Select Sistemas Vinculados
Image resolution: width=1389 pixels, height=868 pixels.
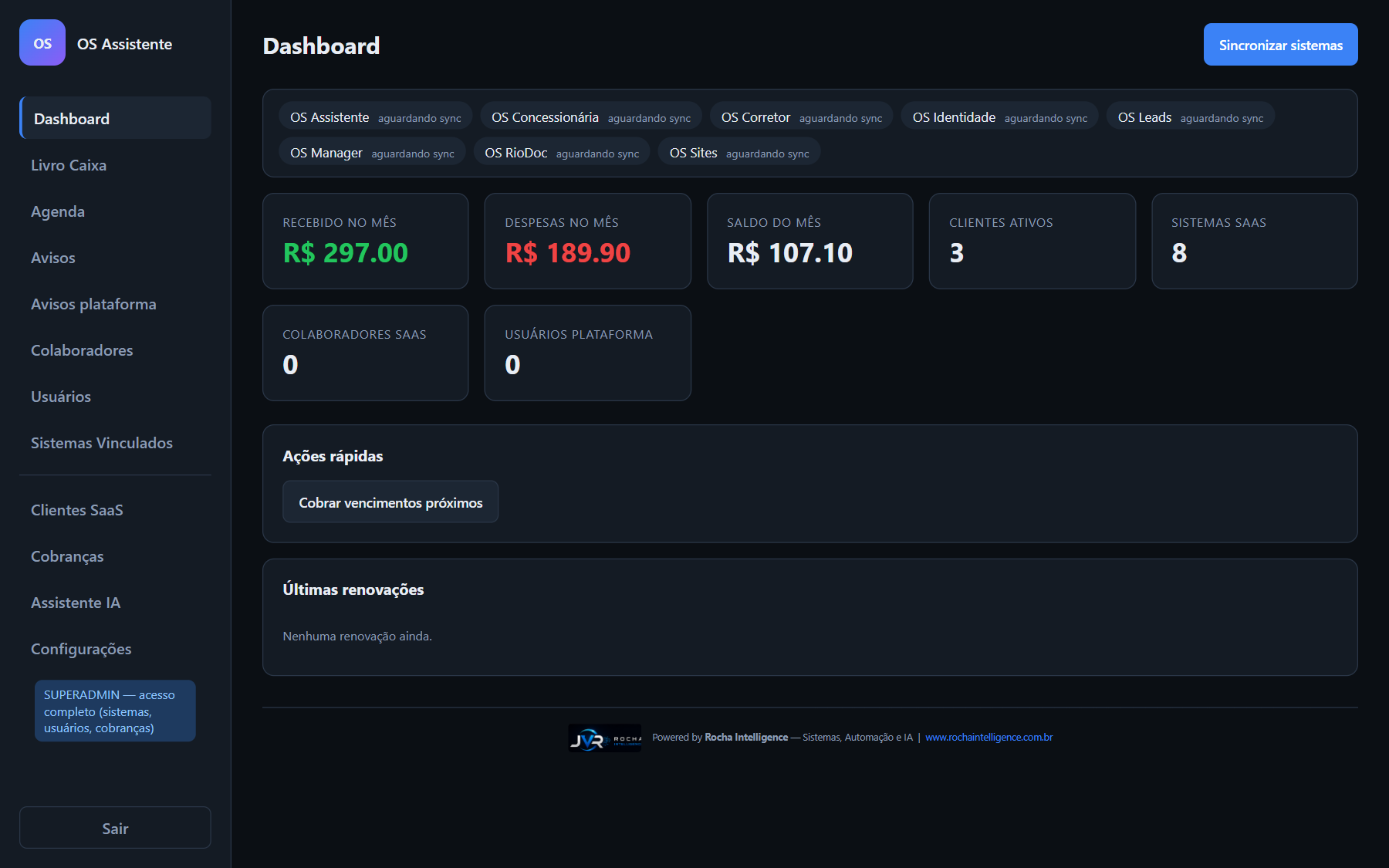point(115,443)
